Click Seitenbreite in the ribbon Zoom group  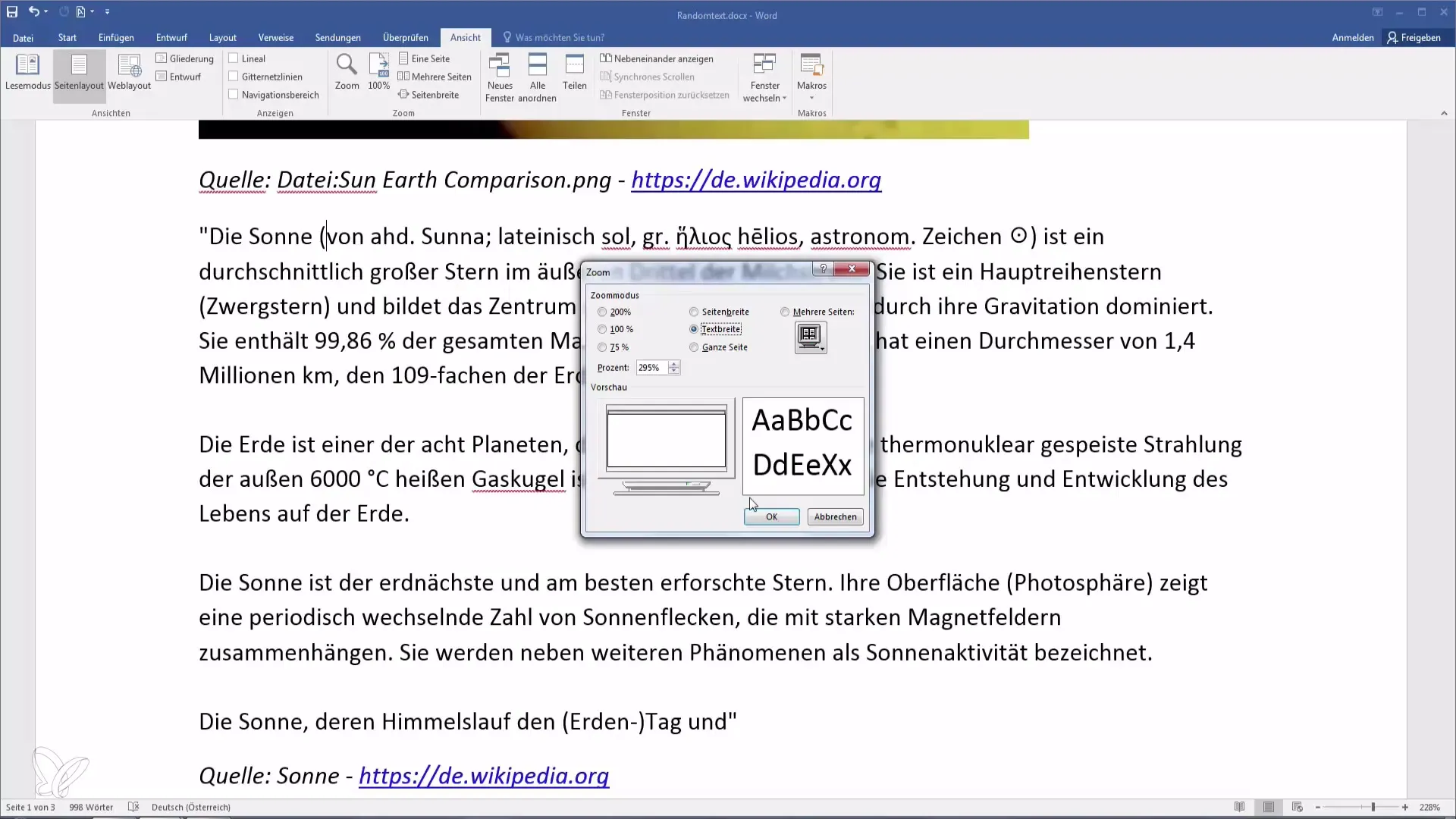428,95
